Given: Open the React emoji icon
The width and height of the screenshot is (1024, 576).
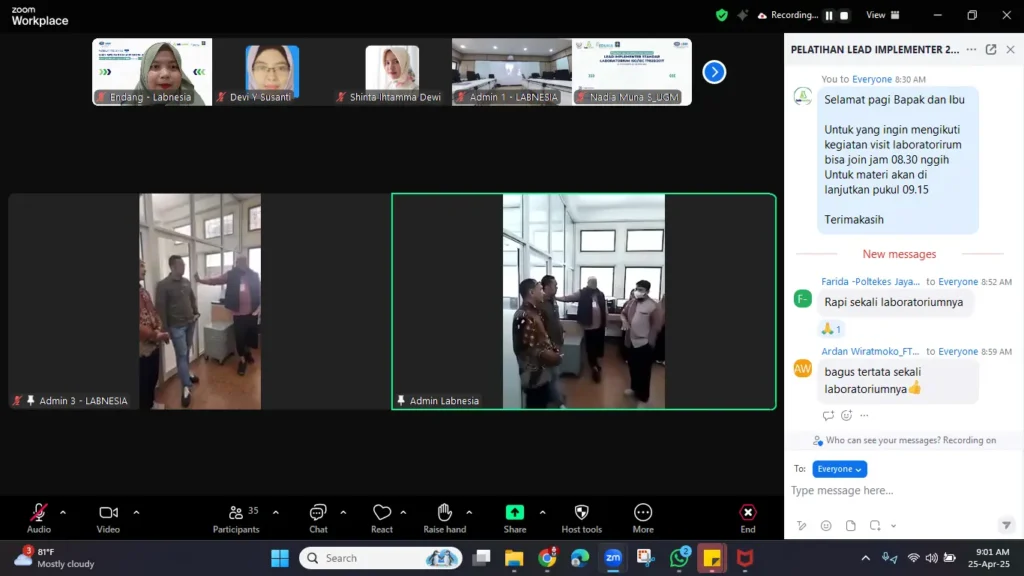Looking at the screenshot, I should click(382, 513).
